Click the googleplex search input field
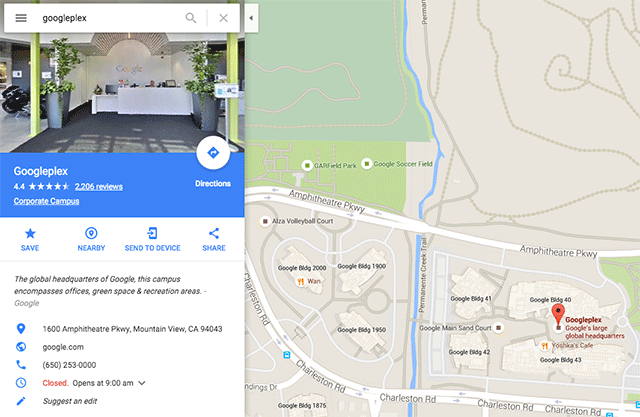The height and width of the screenshot is (417, 640). coord(110,18)
